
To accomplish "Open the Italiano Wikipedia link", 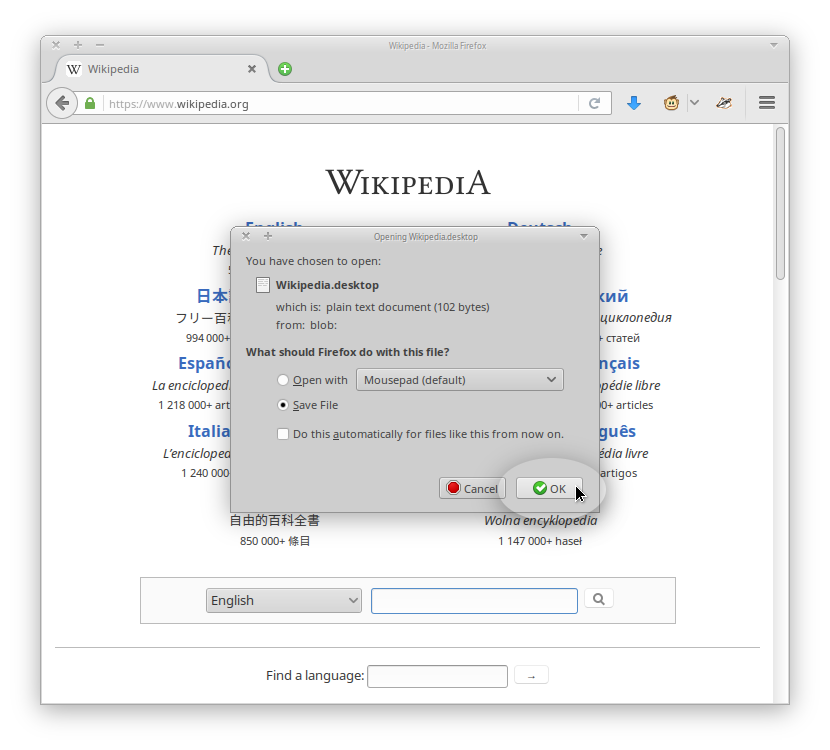I will 209,431.
